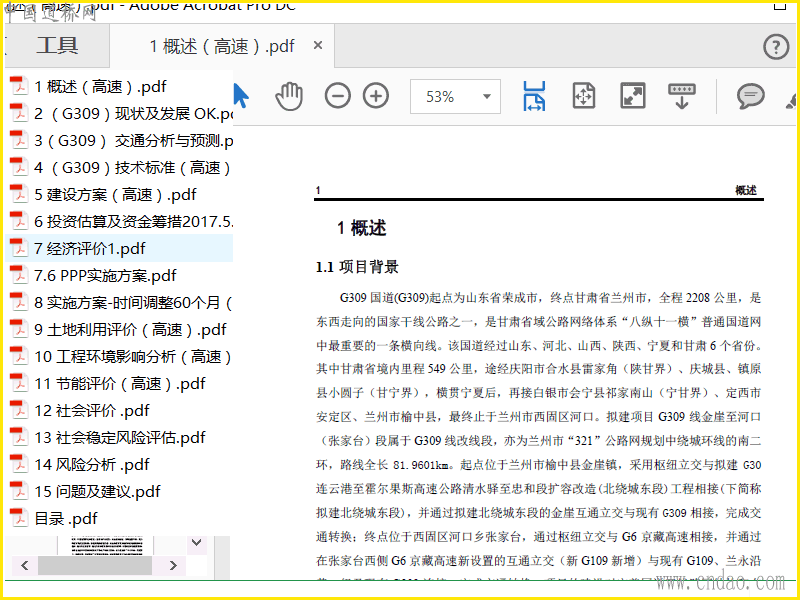Open file 7.6 PPP实施方案.pdf
Image resolution: width=800 pixels, height=600 pixels.
click(105, 276)
